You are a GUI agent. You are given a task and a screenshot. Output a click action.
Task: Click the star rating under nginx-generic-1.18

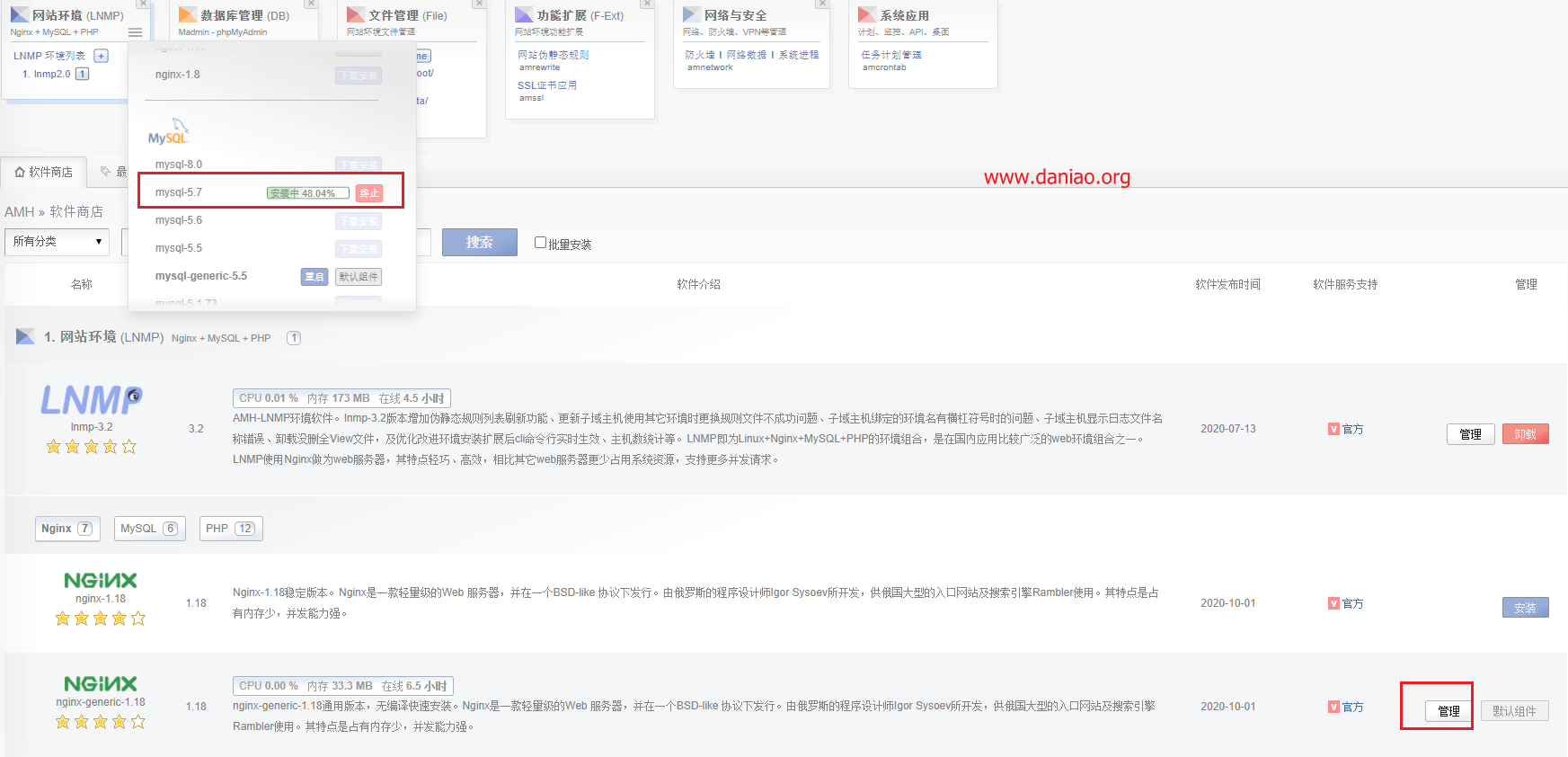[101, 722]
